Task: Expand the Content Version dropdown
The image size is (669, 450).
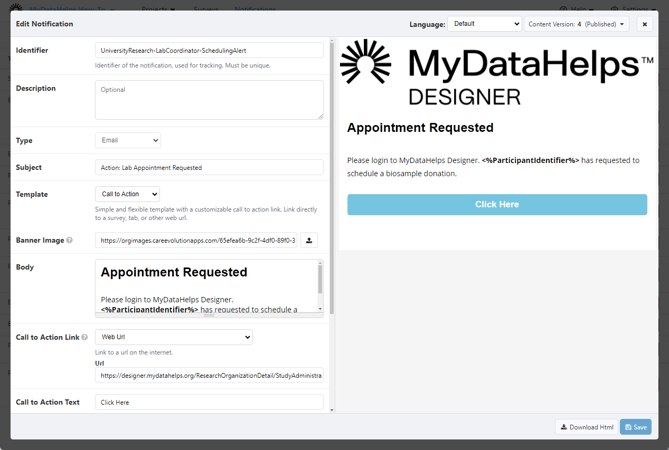Action: coord(577,24)
